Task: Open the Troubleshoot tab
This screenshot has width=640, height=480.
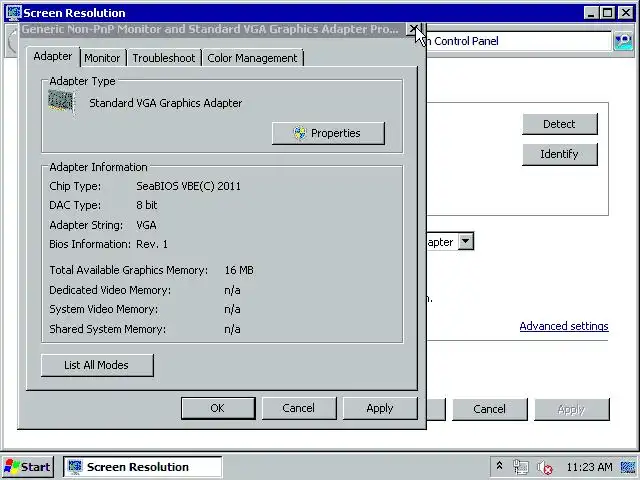Action: click(x=164, y=58)
